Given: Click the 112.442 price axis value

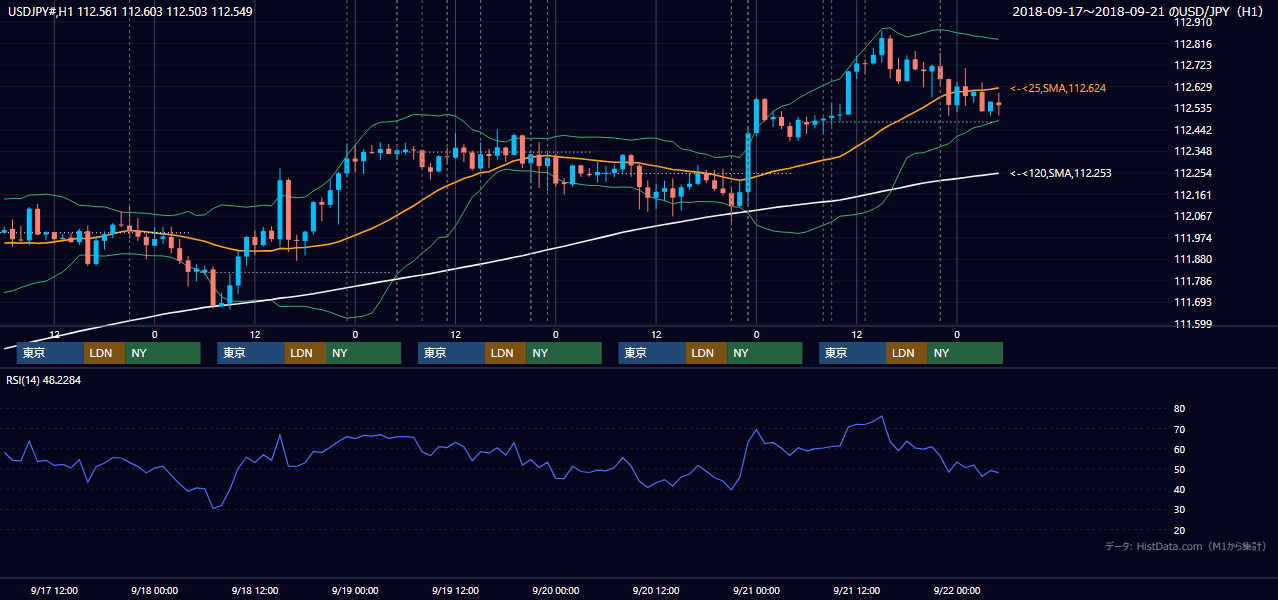Looking at the screenshot, I should [1192, 130].
